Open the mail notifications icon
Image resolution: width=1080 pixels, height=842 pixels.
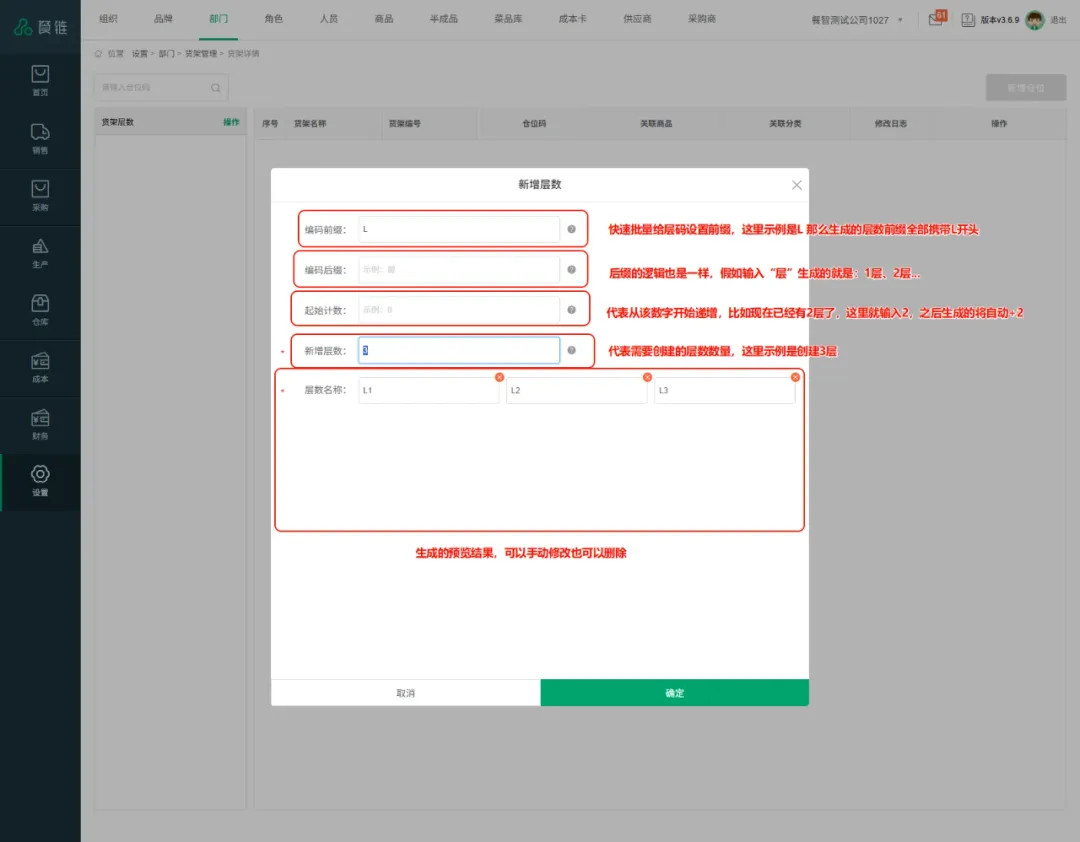click(937, 19)
